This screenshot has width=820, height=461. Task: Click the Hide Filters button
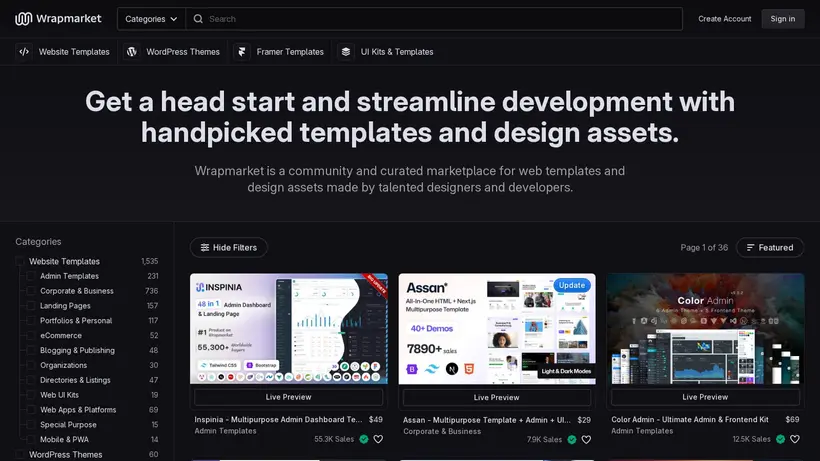[229, 248]
